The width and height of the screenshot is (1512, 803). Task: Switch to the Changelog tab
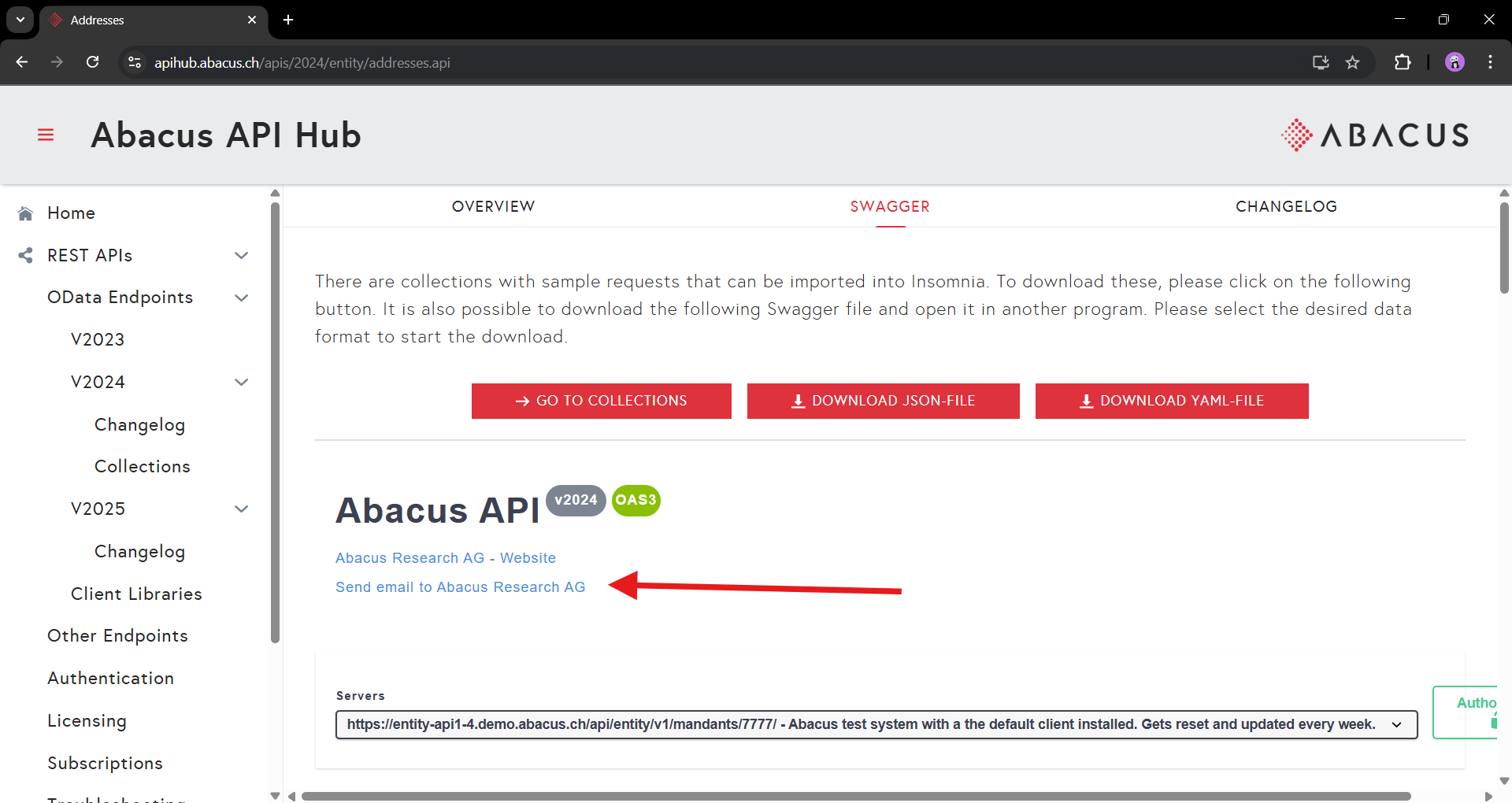(x=1286, y=206)
